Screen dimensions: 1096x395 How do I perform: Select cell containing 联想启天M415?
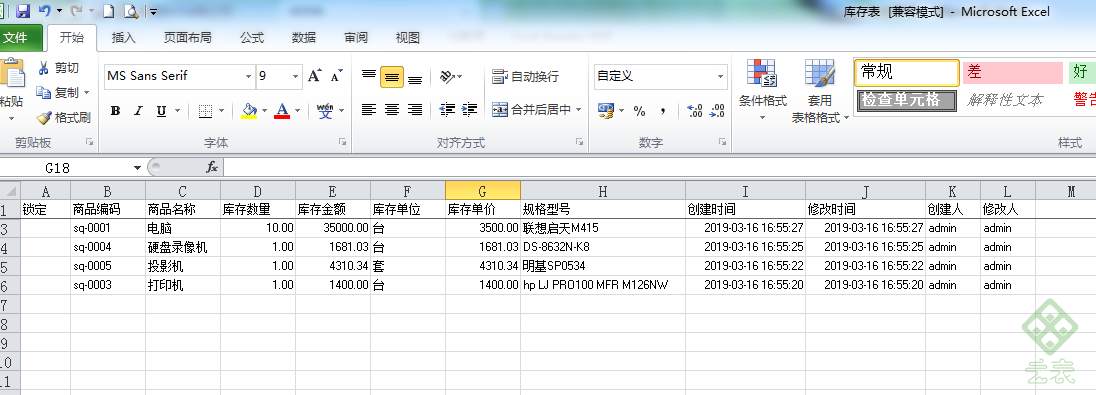603,228
